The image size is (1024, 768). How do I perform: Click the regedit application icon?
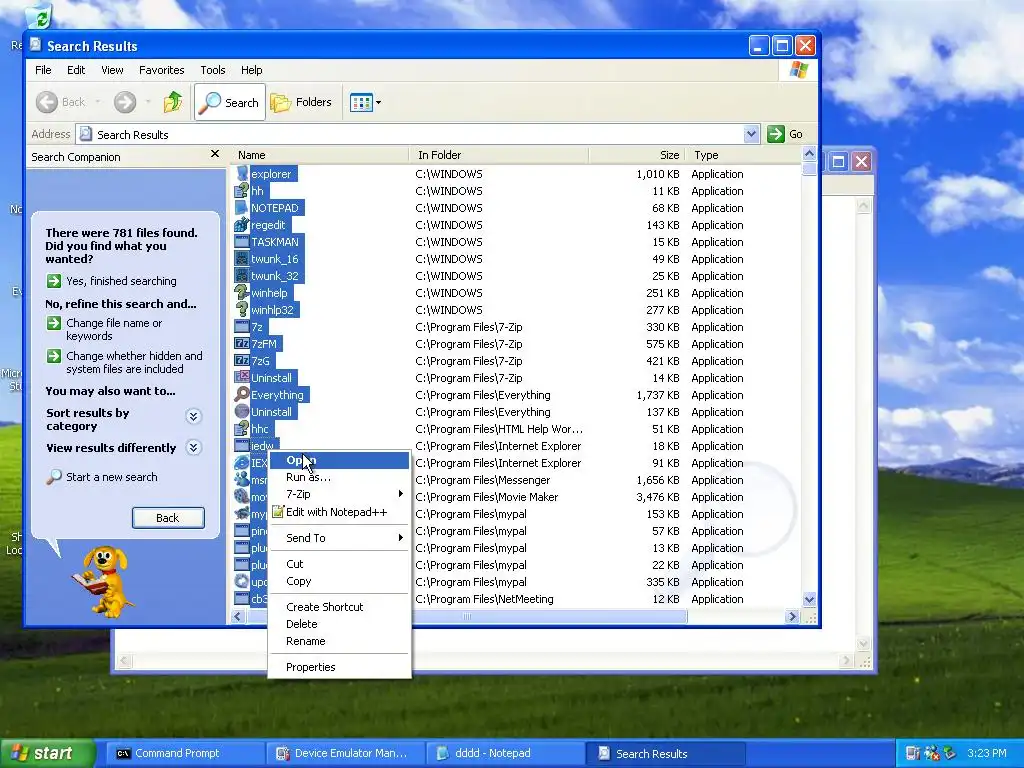(x=242, y=225)
